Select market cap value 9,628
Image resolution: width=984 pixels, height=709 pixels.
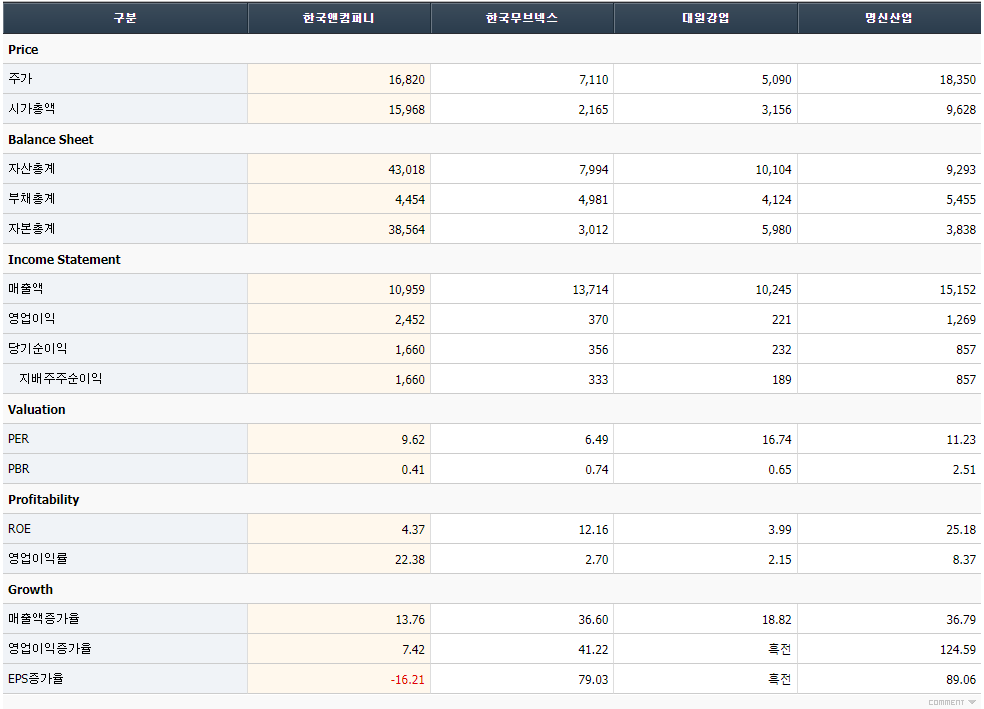[x=961, y=110]
